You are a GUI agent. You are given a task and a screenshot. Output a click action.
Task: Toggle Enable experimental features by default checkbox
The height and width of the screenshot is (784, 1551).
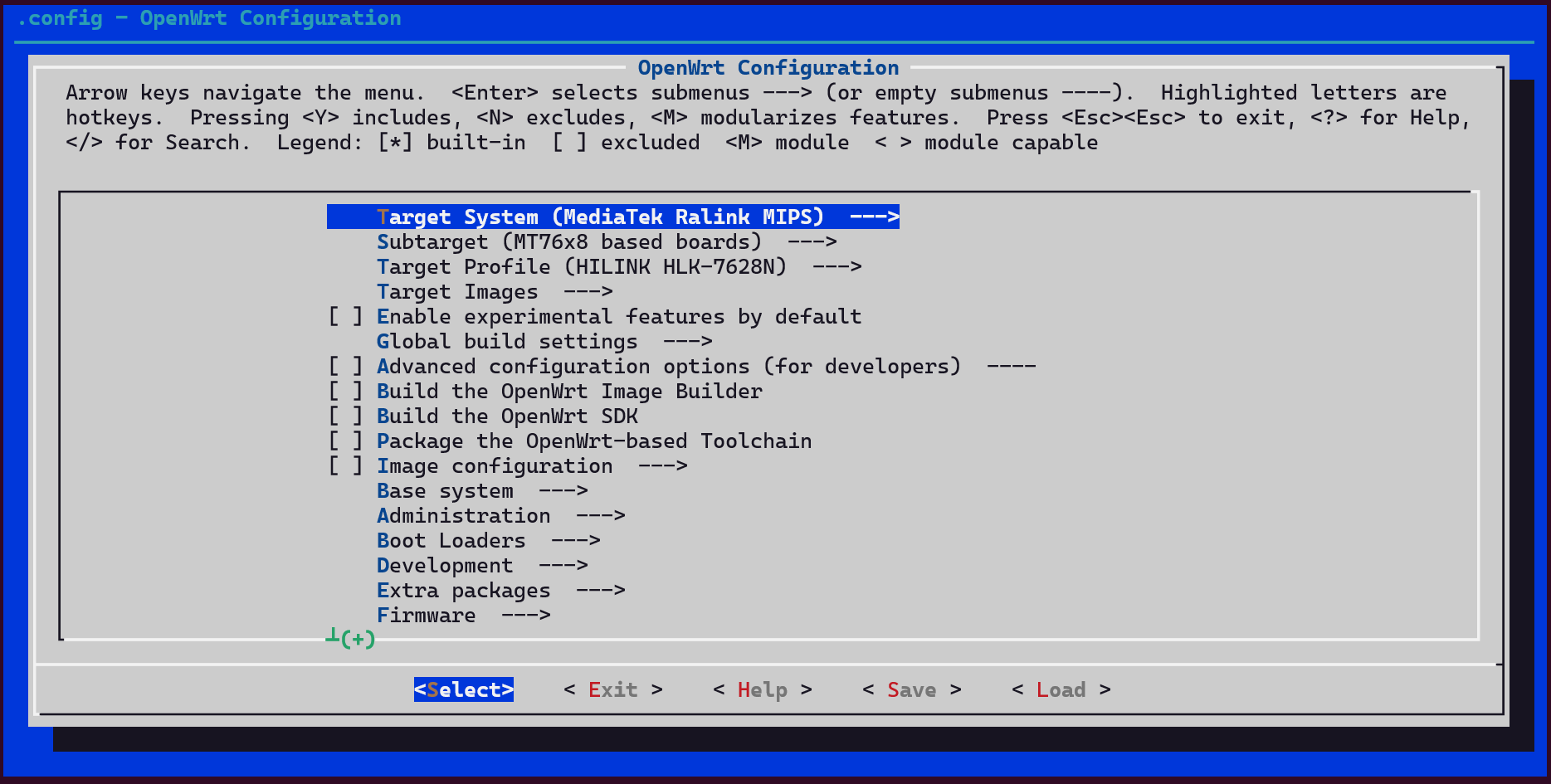pos(345,317)
